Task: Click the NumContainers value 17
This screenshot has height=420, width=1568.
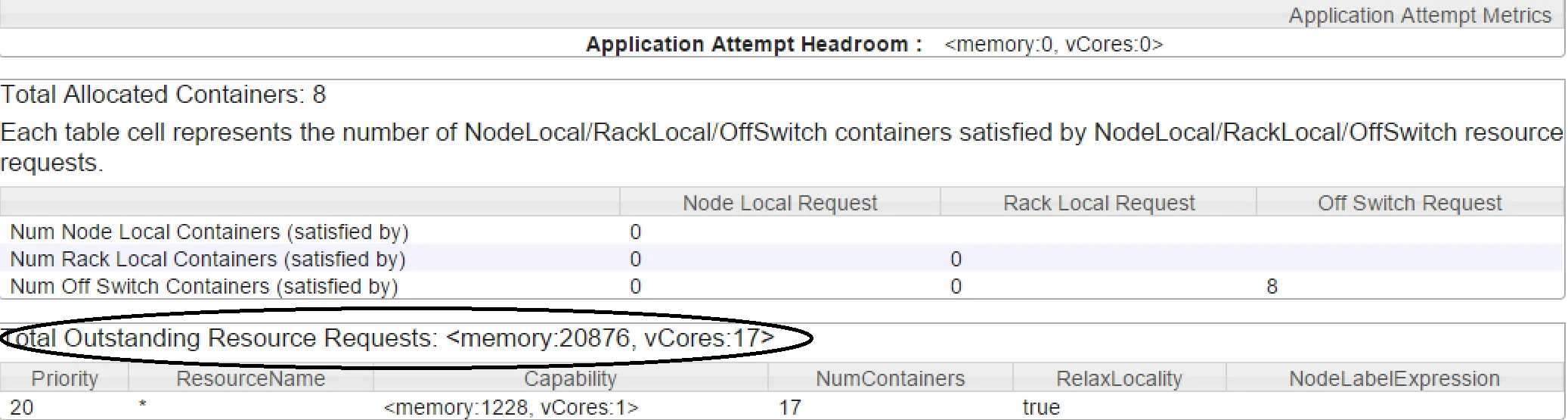Action: coord(789,407)
